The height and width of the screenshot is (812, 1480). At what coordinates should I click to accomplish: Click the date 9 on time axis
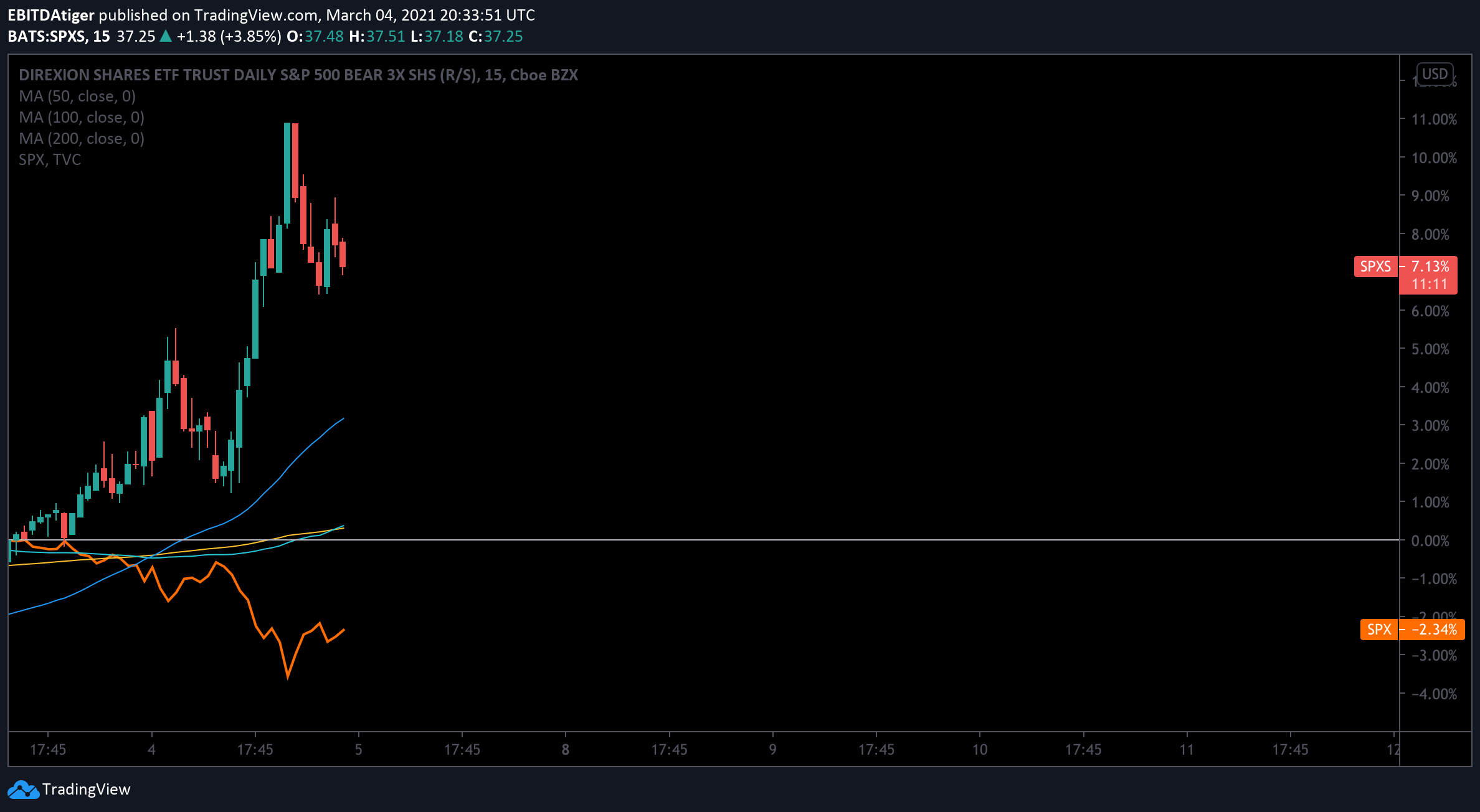[x=773, y=749]
